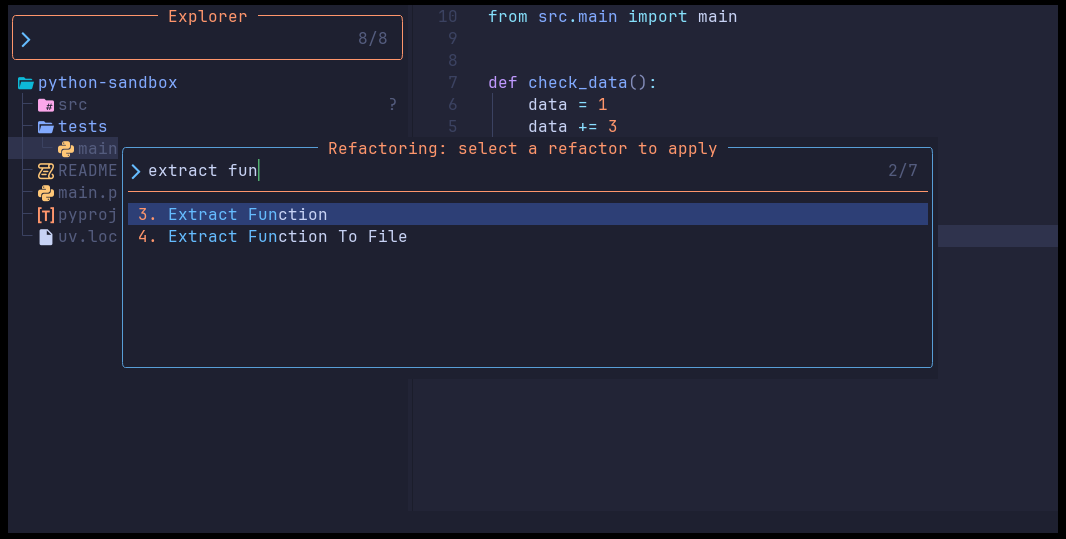The image size is (1066, 539).
Task: Click the Python icon next to main.p
Action: click(x=46, y=193)
